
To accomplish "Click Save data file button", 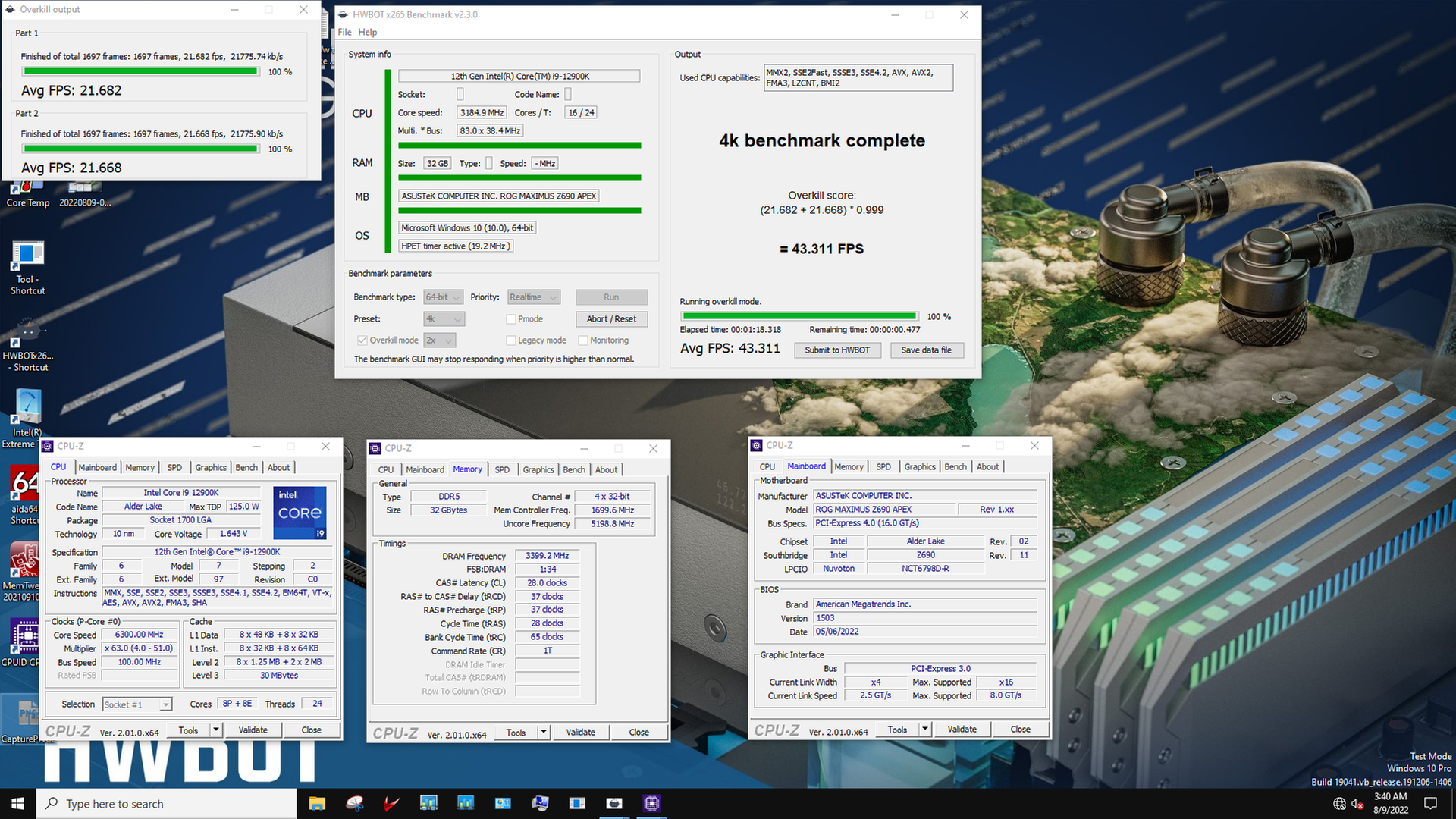I will [926, 350].
